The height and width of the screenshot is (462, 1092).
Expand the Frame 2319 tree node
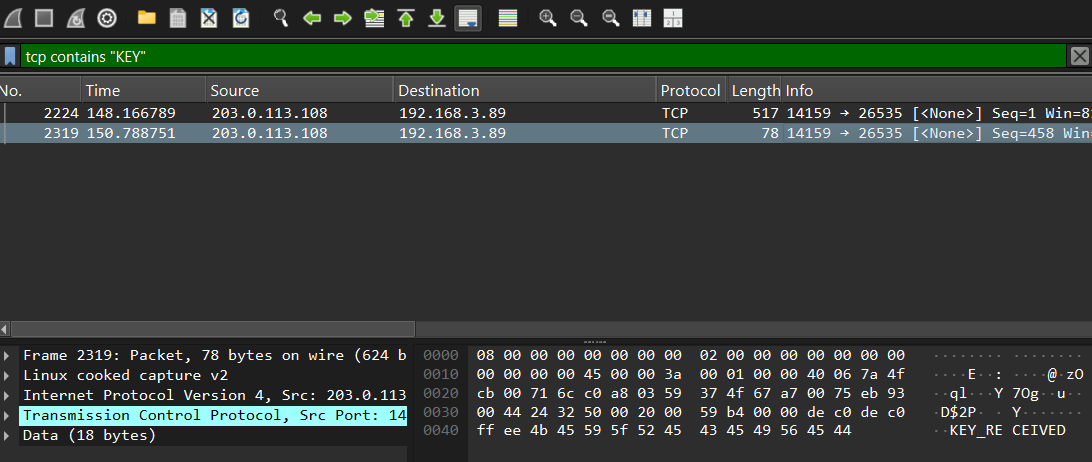pyautogui.click(x=7, y=355)
